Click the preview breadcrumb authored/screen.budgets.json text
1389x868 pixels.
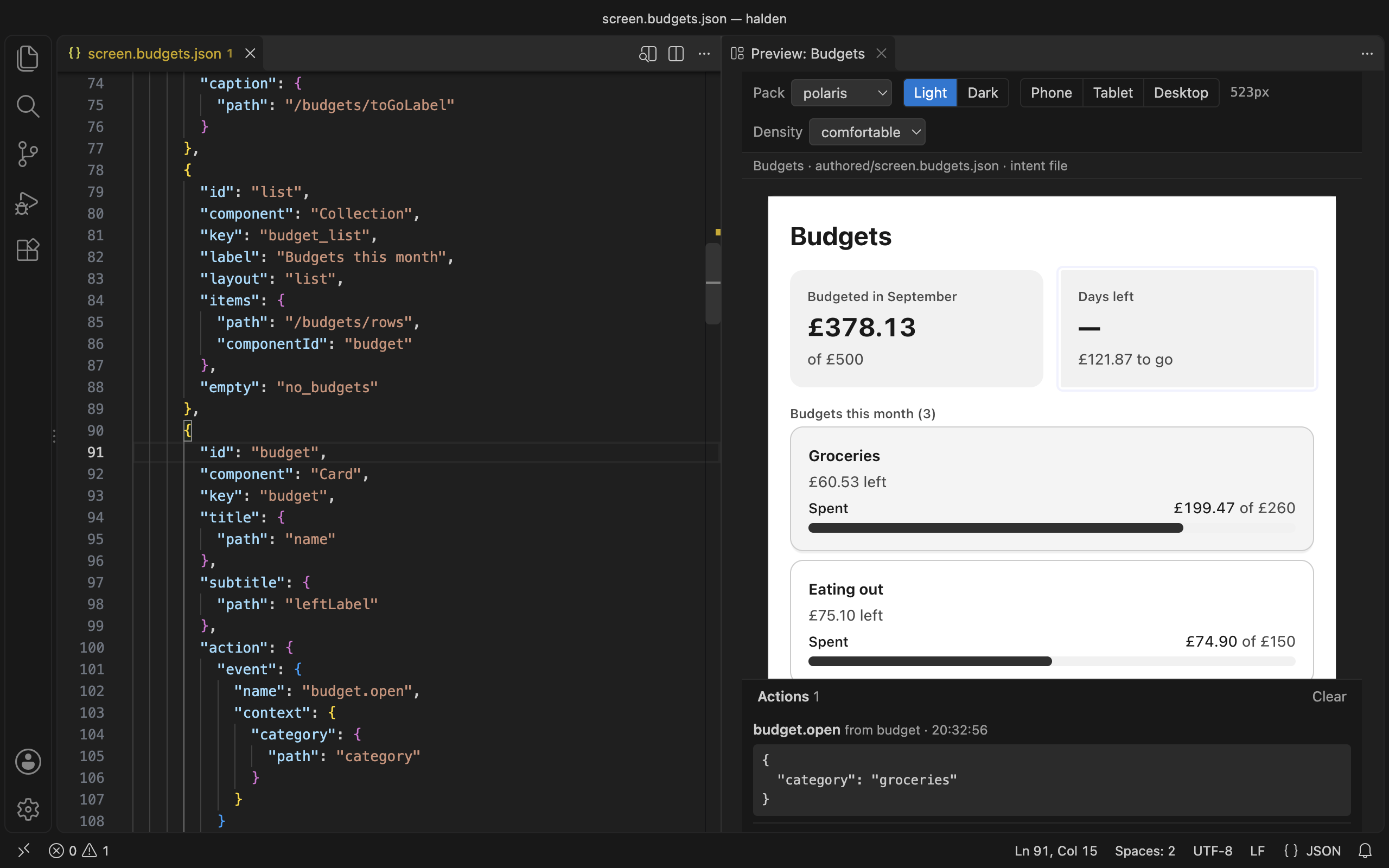click(x=906, y=166)
